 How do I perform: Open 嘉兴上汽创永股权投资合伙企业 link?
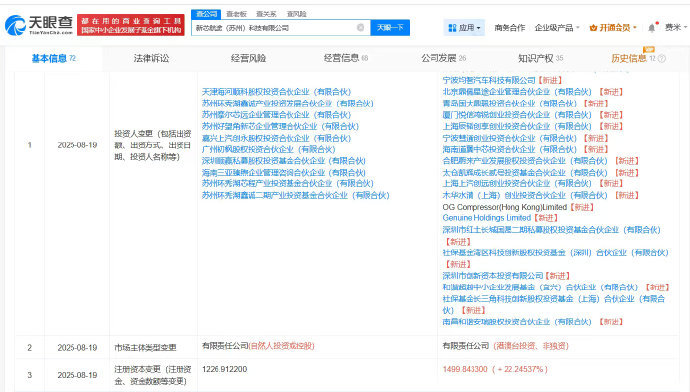(276, 138)
